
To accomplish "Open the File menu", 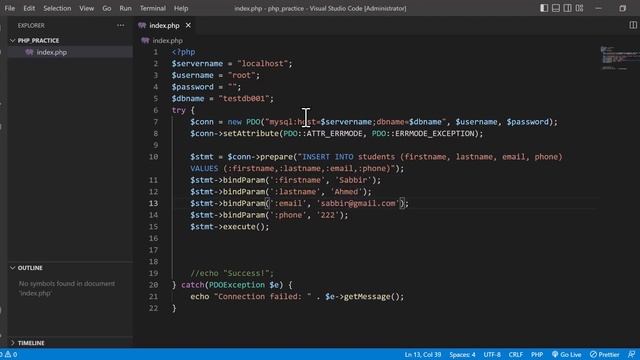I will coord(10,8).
